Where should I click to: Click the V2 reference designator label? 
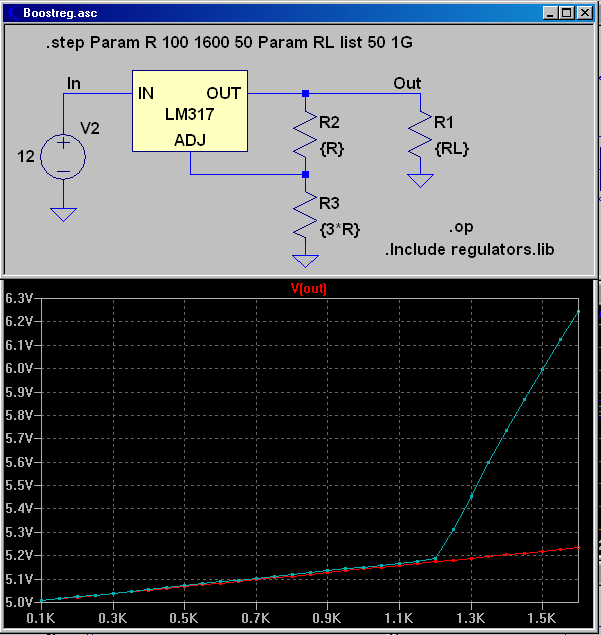[90, 128]
